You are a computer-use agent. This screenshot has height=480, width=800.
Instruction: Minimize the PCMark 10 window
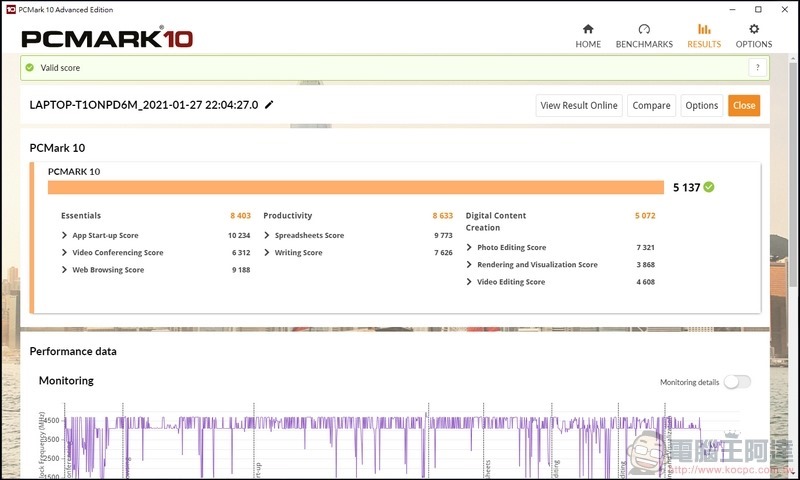pyautogui.click(x=733, y=9)
